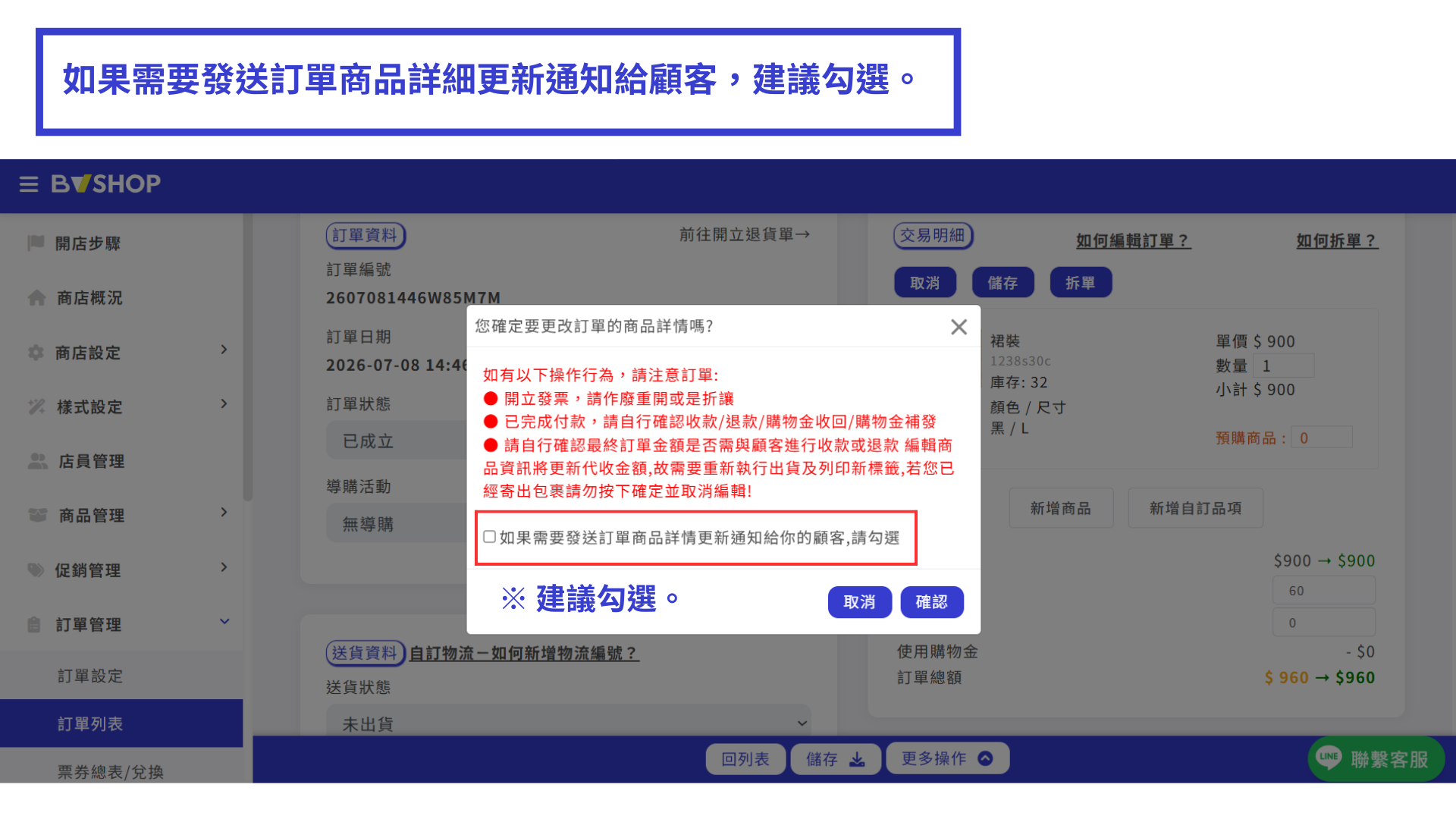
Task: Check the send update notification checkbox
Action: (x=490, y=537)
